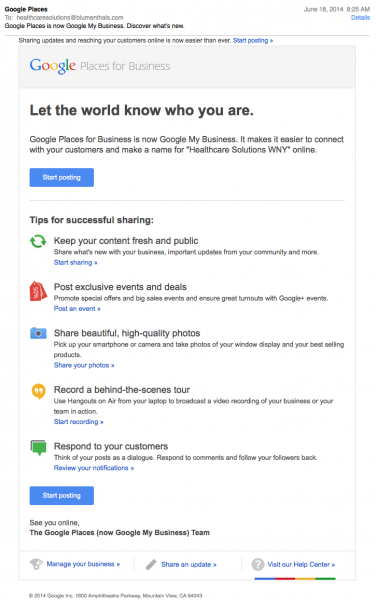Click the Manage your business storefront icon
The height and width of the screenshot is (600, 376).
tap(36, 564)
